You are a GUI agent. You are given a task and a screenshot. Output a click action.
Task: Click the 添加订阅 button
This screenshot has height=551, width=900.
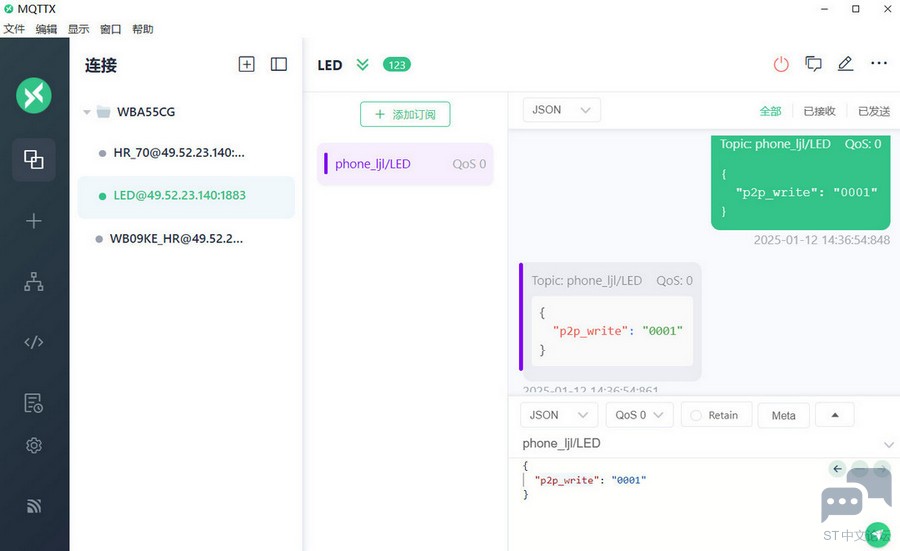(x=405, y=114)
